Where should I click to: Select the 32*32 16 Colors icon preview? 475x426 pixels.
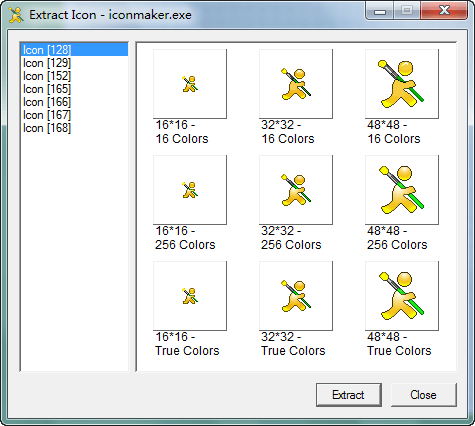click(296, 84)
